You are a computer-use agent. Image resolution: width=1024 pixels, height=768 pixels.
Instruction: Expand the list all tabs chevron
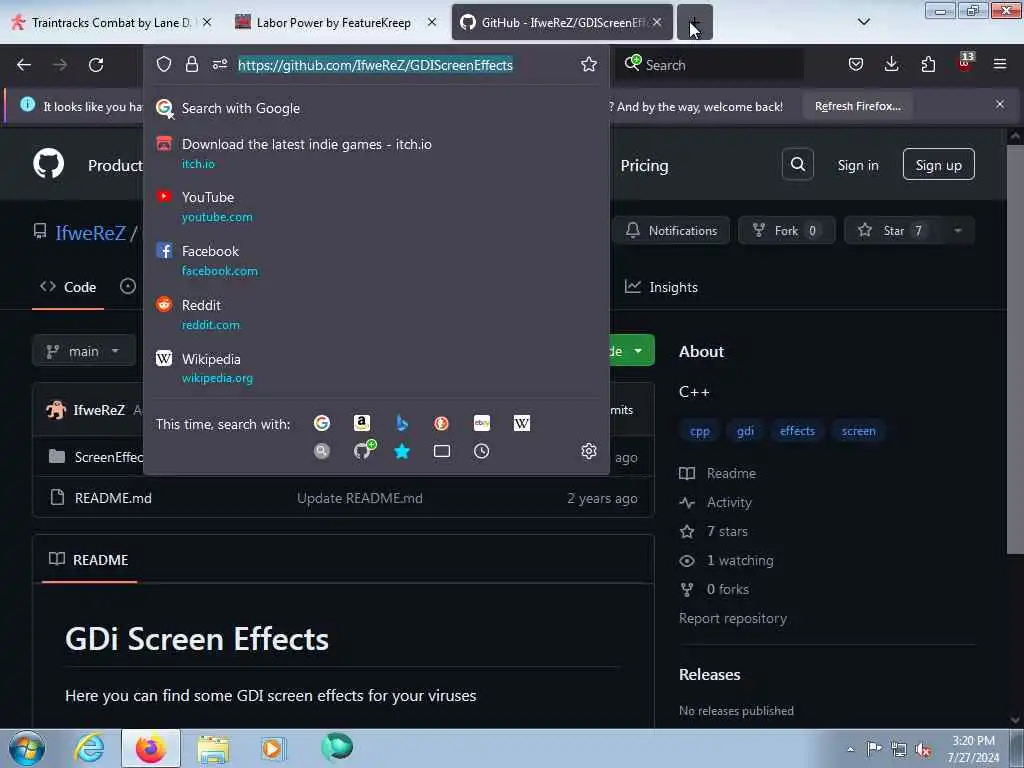(x=863, y=22)
